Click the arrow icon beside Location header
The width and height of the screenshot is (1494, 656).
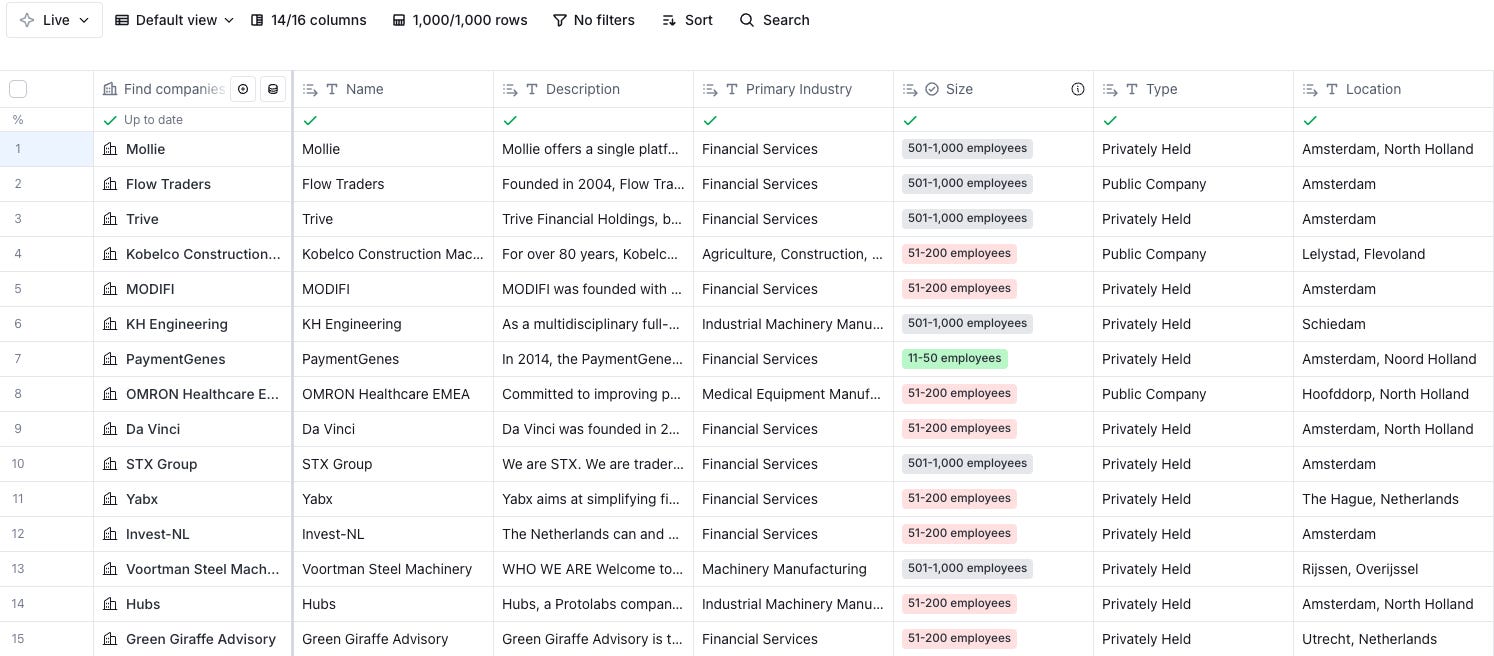(x=1310, y=89)
